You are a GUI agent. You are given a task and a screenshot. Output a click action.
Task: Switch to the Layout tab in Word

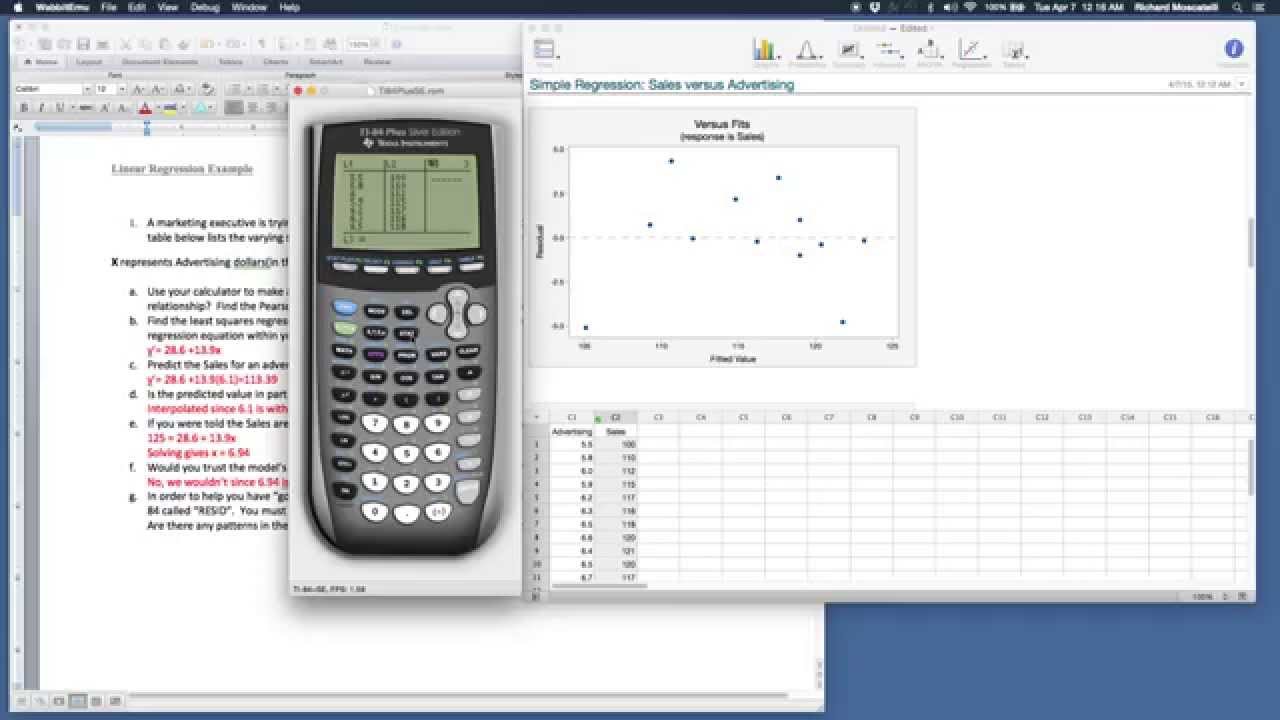89,61
